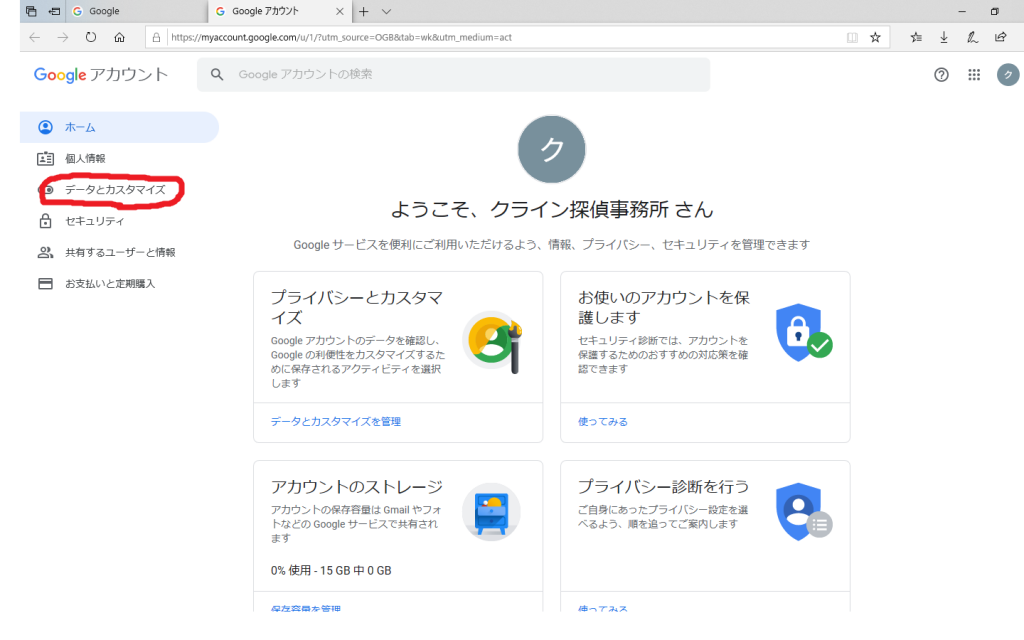Open the favorites hub icon
This screenshot has width=1024, height=640.
tap(916, 37)
